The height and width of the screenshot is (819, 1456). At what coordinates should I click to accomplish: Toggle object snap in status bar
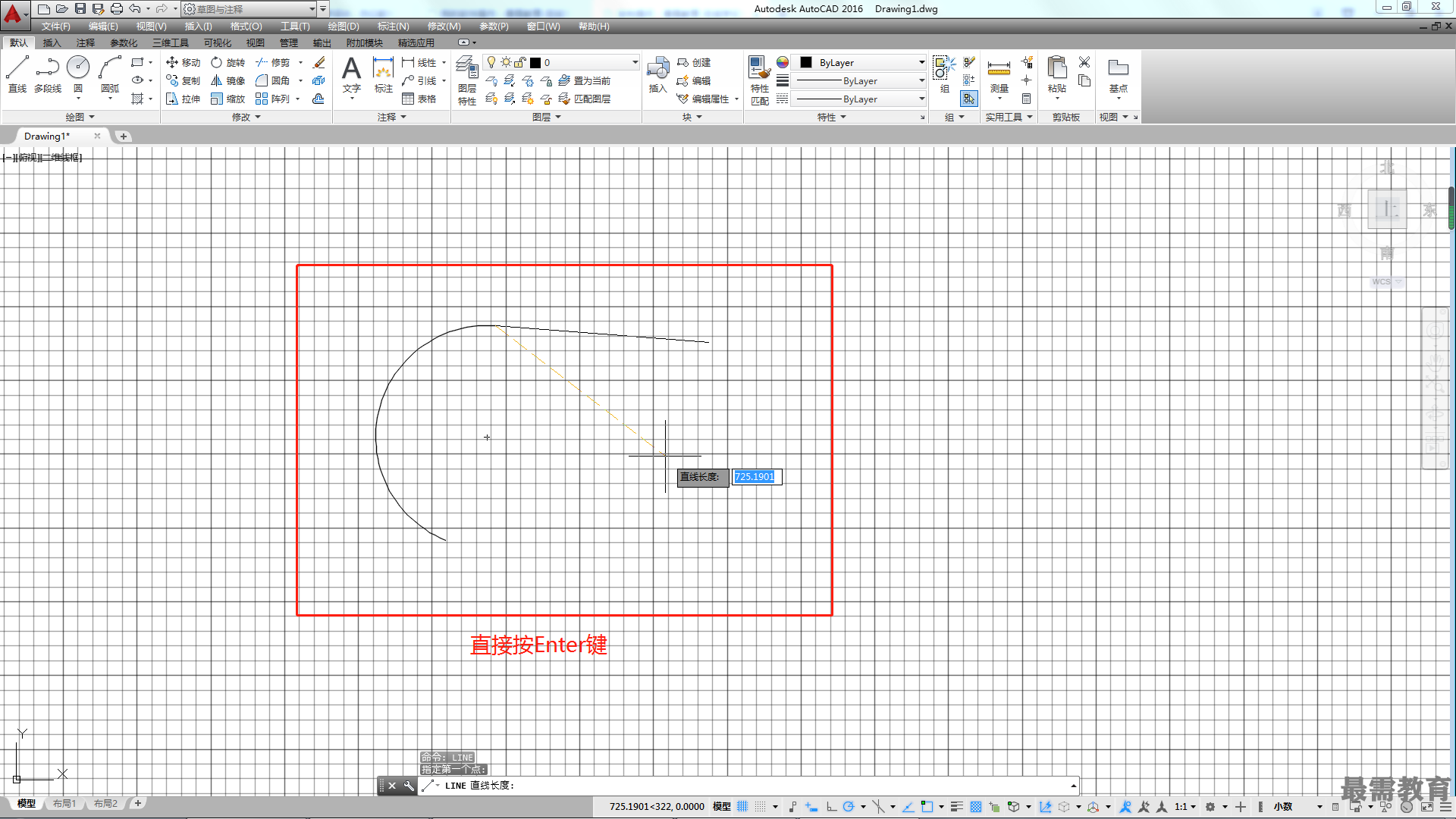tap(927, 806)
